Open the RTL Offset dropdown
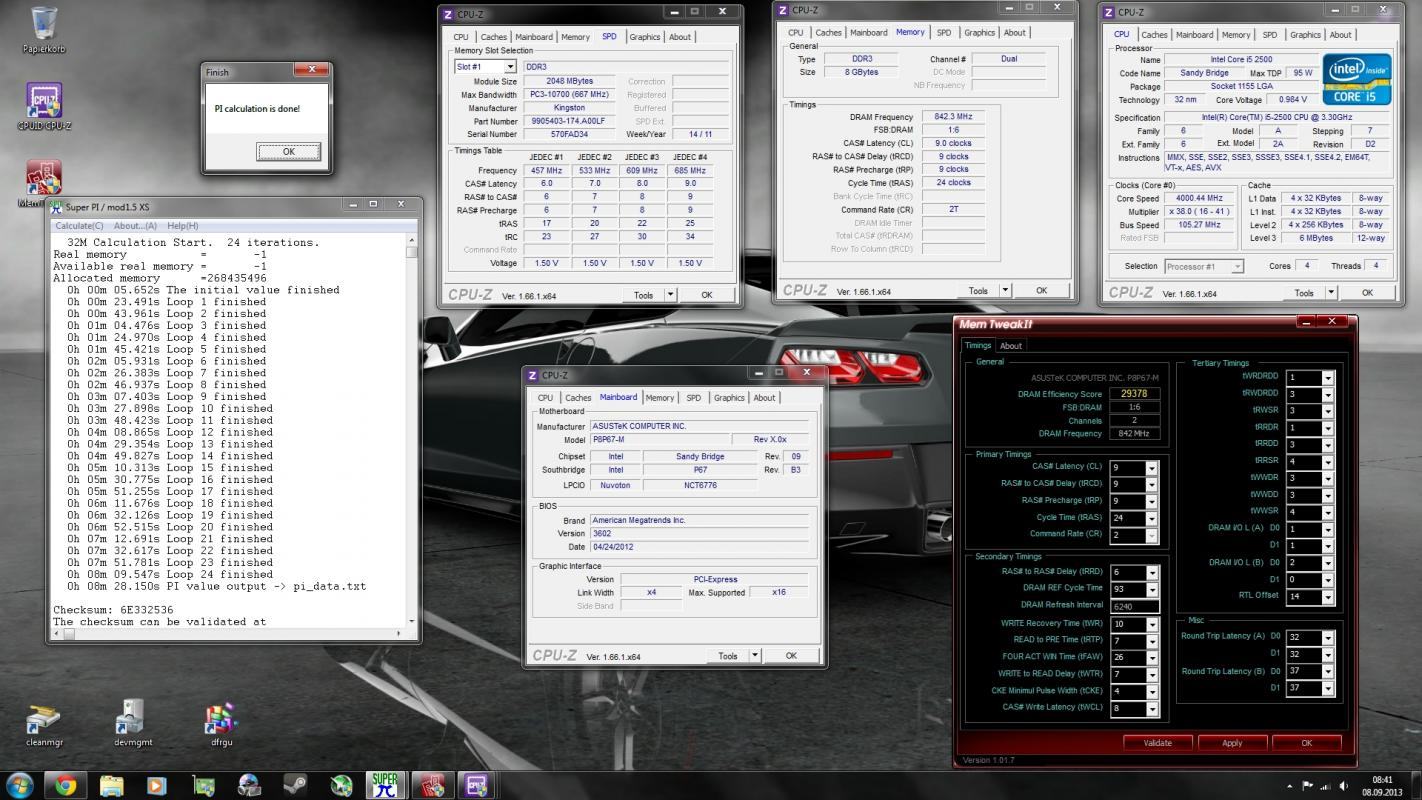Screen dimensions: 1422x800 tap(1327, 597)
